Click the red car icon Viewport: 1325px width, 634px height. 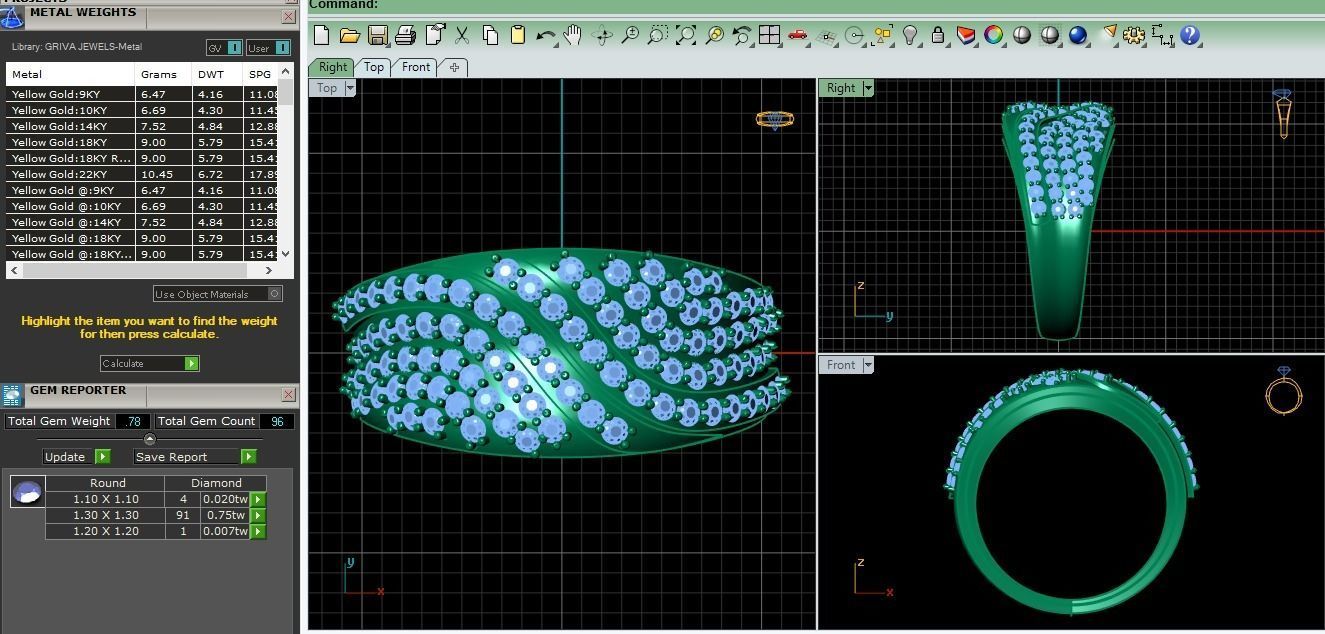point(797,35)
